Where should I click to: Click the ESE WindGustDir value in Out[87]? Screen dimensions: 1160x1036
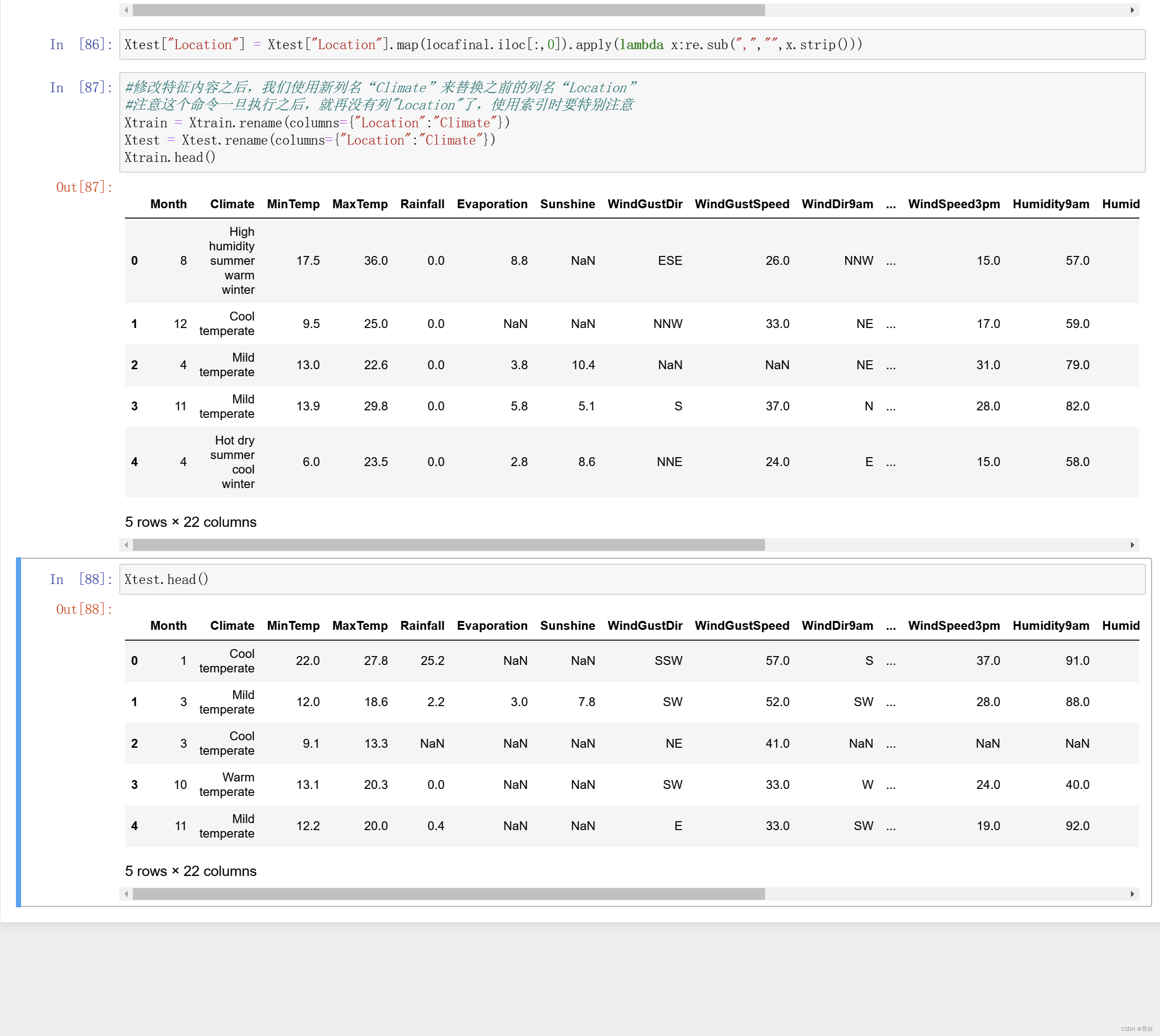coord(670,261)
